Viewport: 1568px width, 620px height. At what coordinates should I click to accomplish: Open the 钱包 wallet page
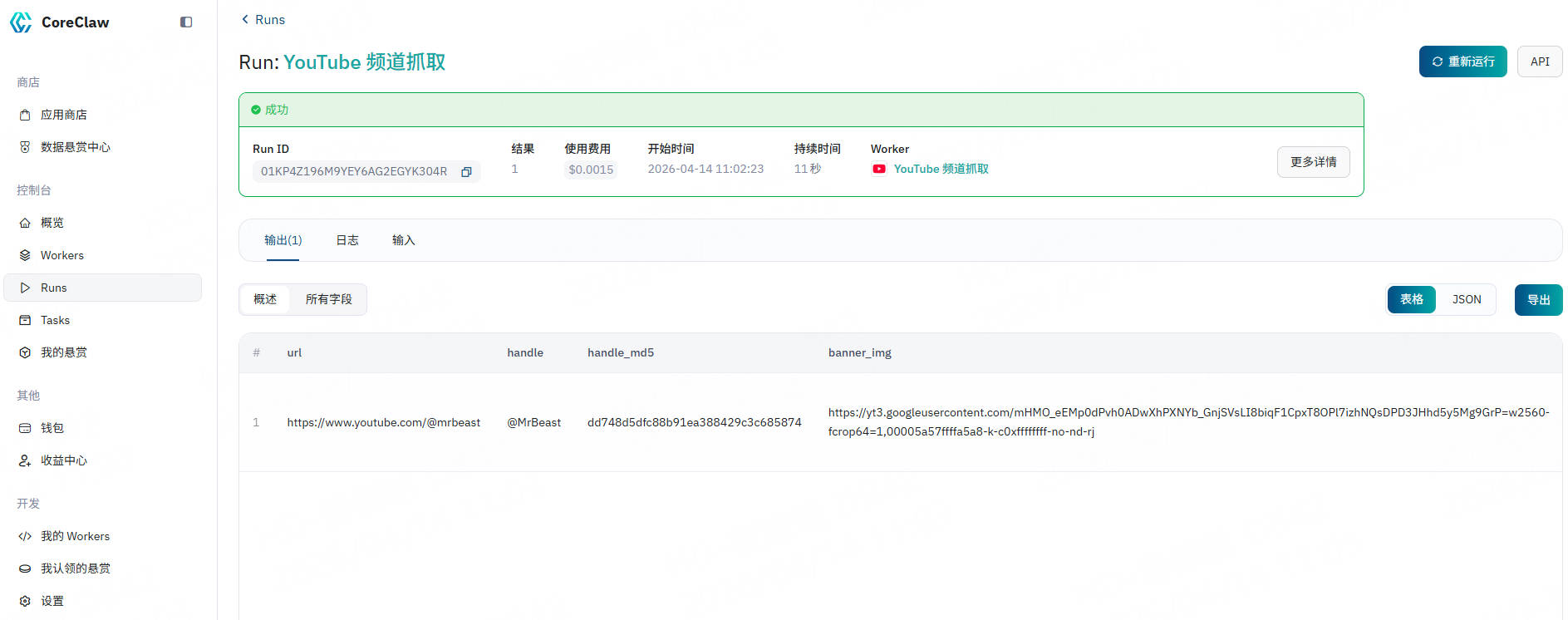[x=52, y=428]
